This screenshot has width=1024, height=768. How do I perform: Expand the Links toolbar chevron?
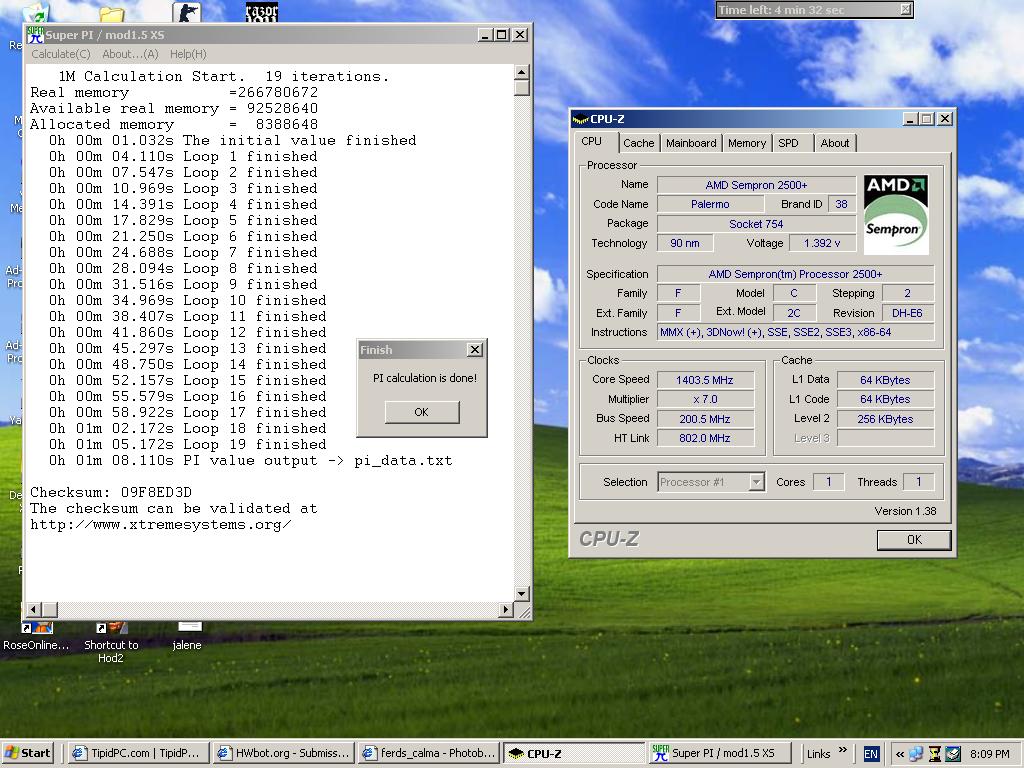(x=842, y=750)
